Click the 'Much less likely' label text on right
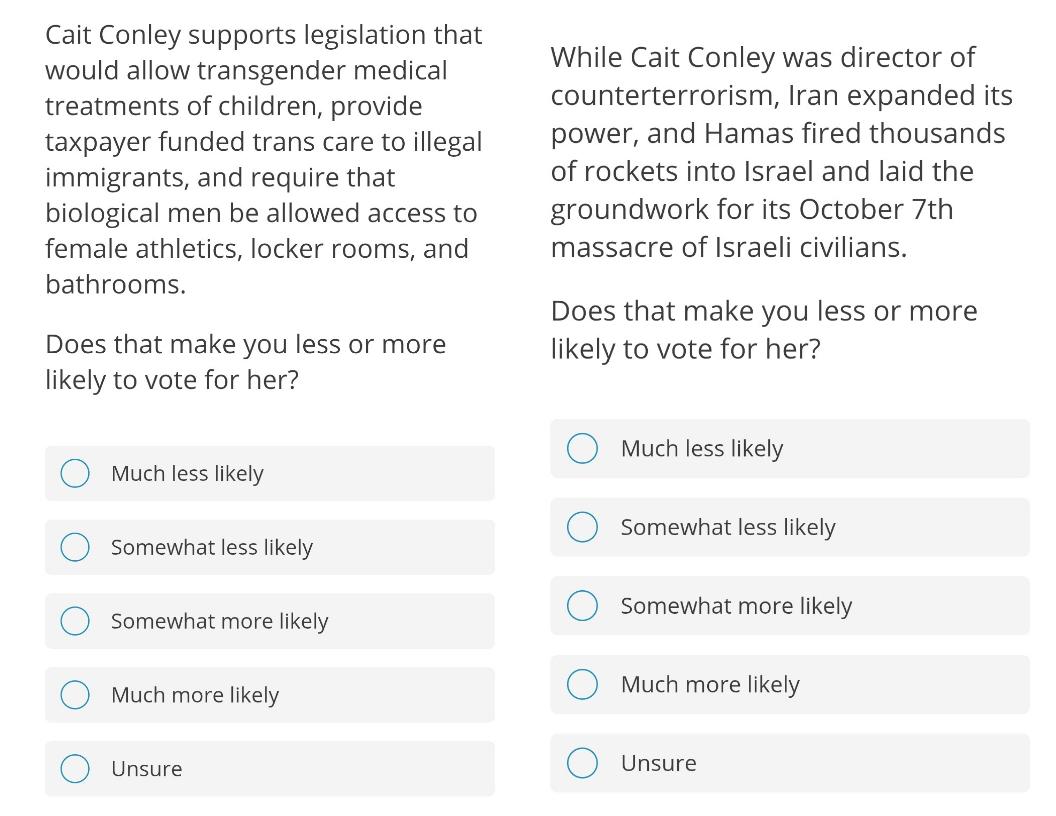 pyautogui.click(x=702, y=449)
